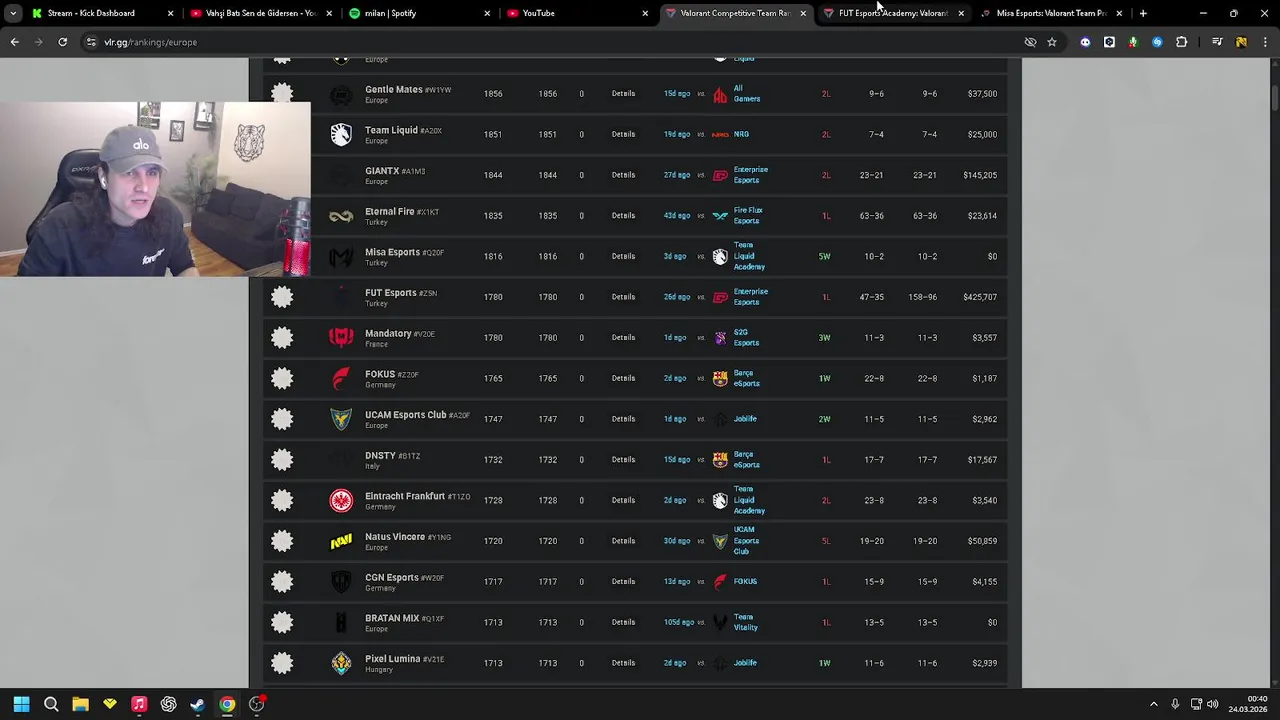Bookmark this page with the star icon
1280x720 pixels.
[1052, 42]
